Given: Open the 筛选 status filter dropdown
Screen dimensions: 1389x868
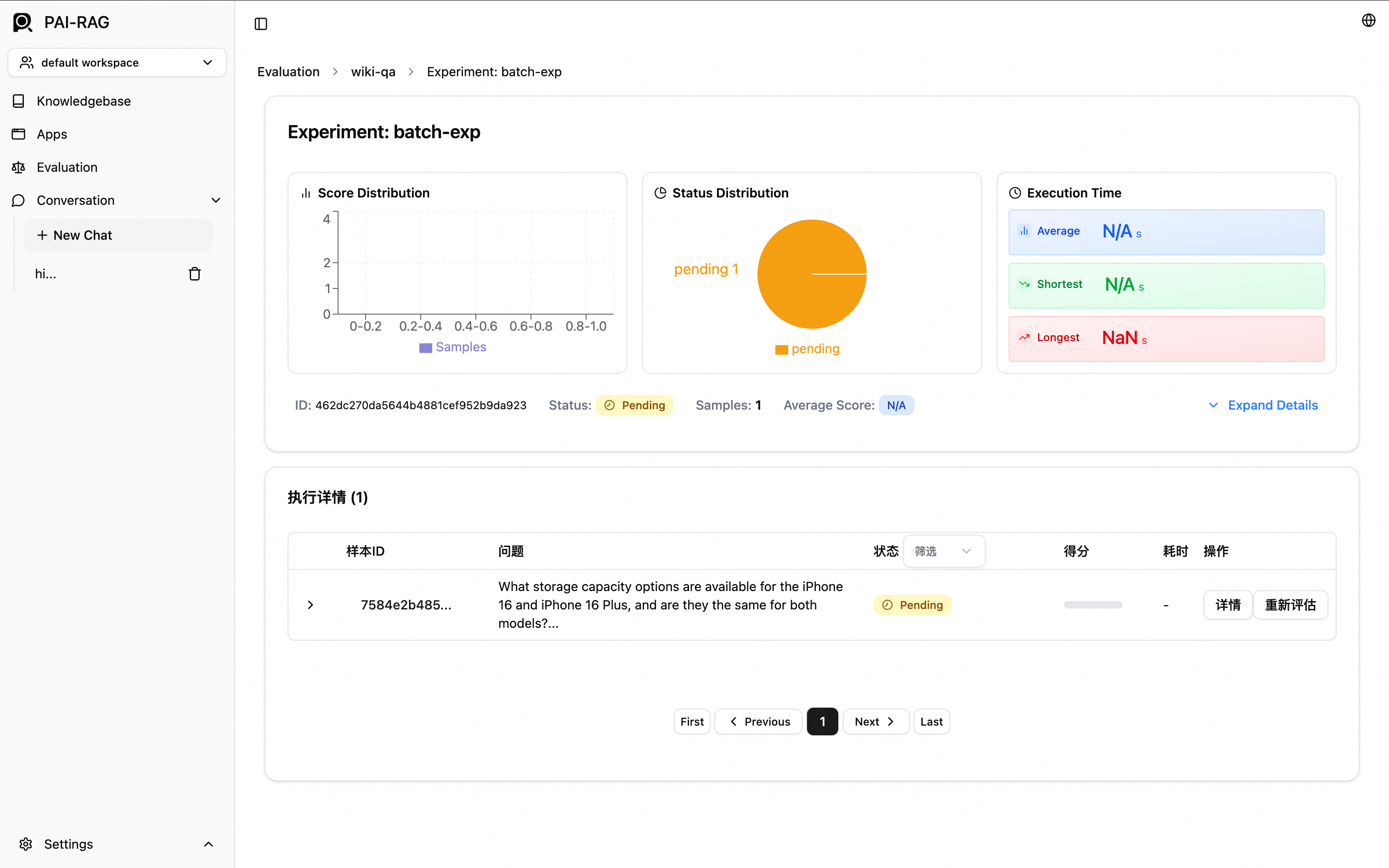Looking at the screenshot, I should click(x=943, y=551).
